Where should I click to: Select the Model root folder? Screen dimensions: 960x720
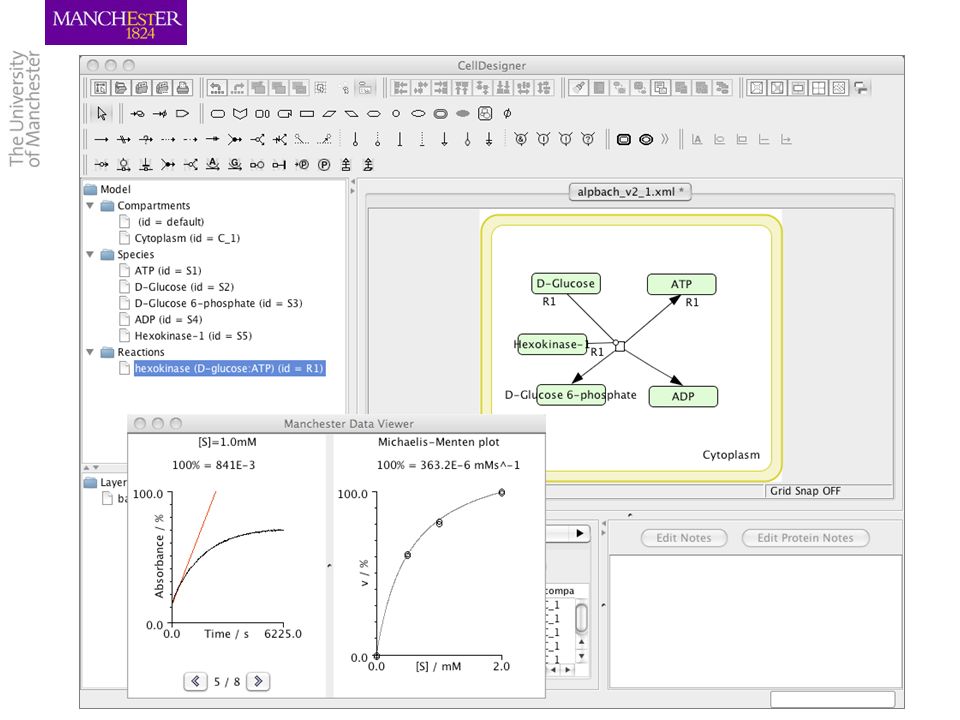[115, 189]
